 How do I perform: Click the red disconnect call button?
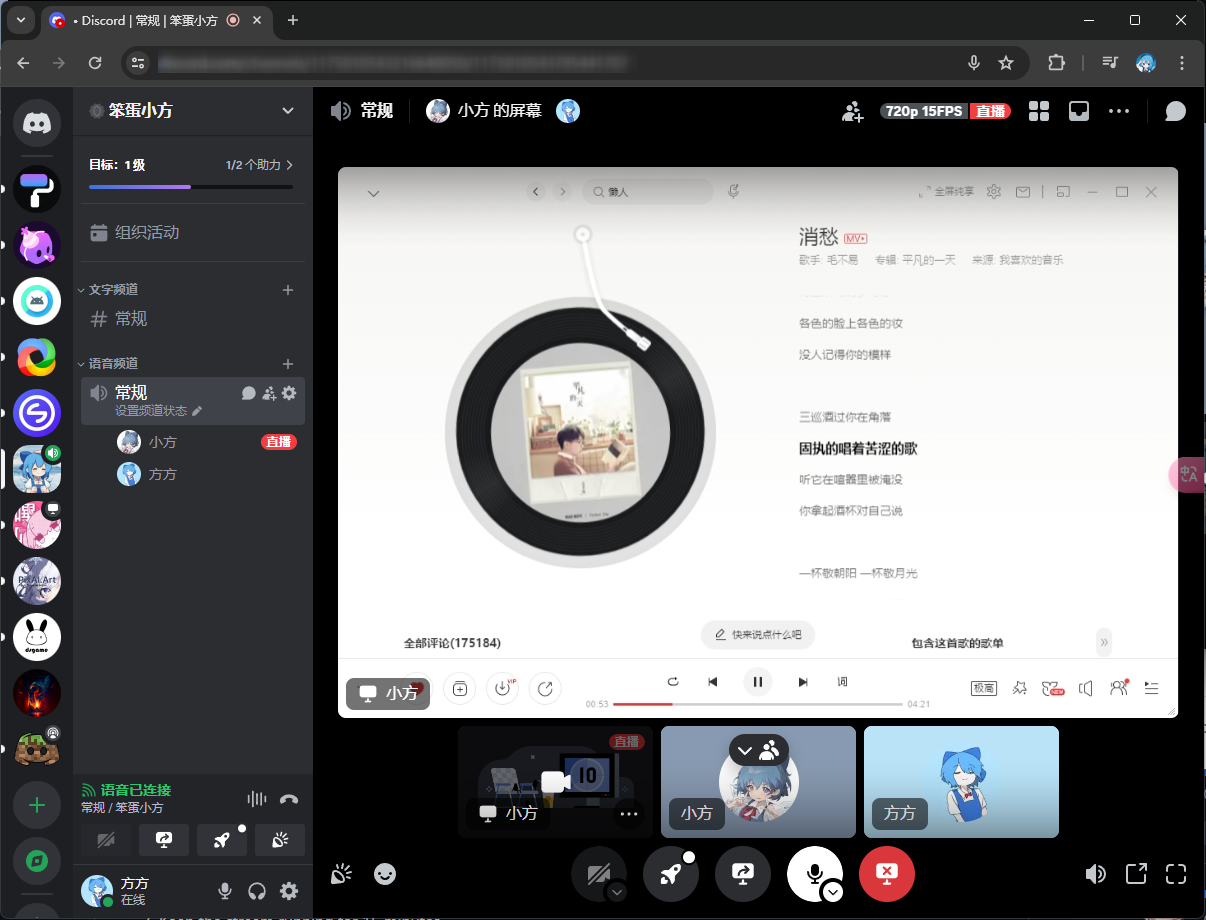(x=886, y=874)
